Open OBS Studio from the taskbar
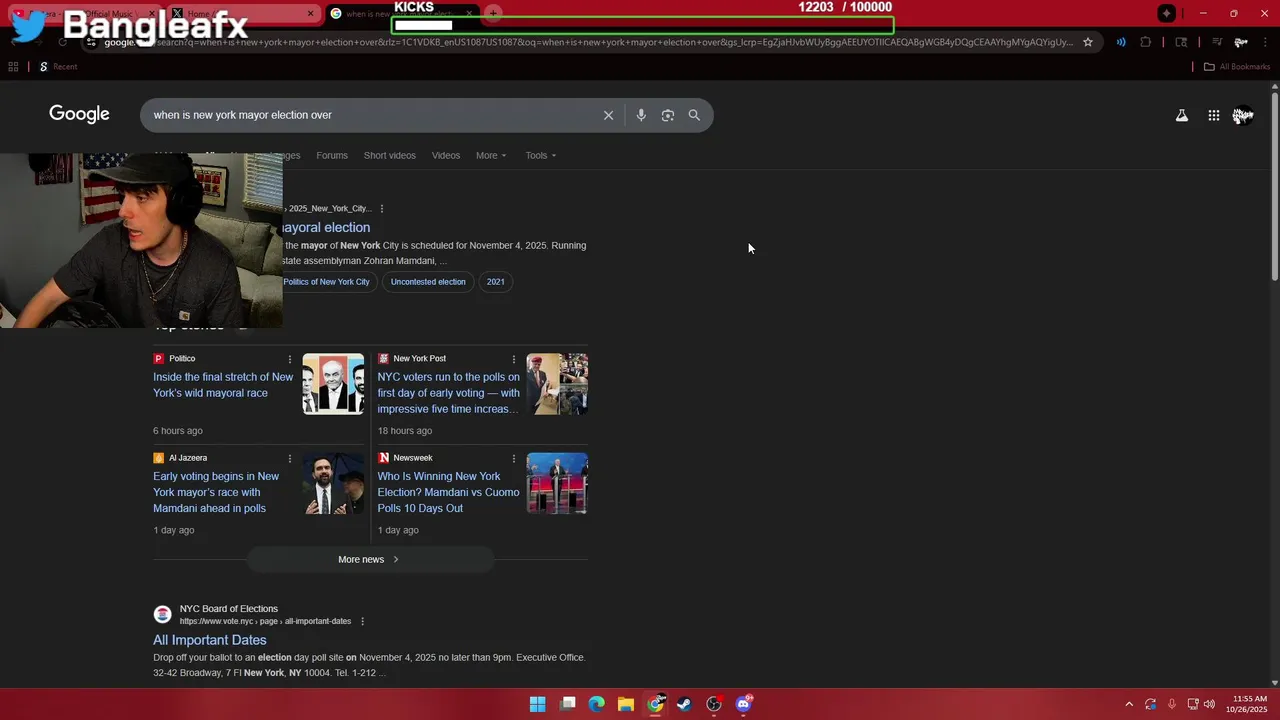This screenshot has width=1280, height=720. coord(713,704)
